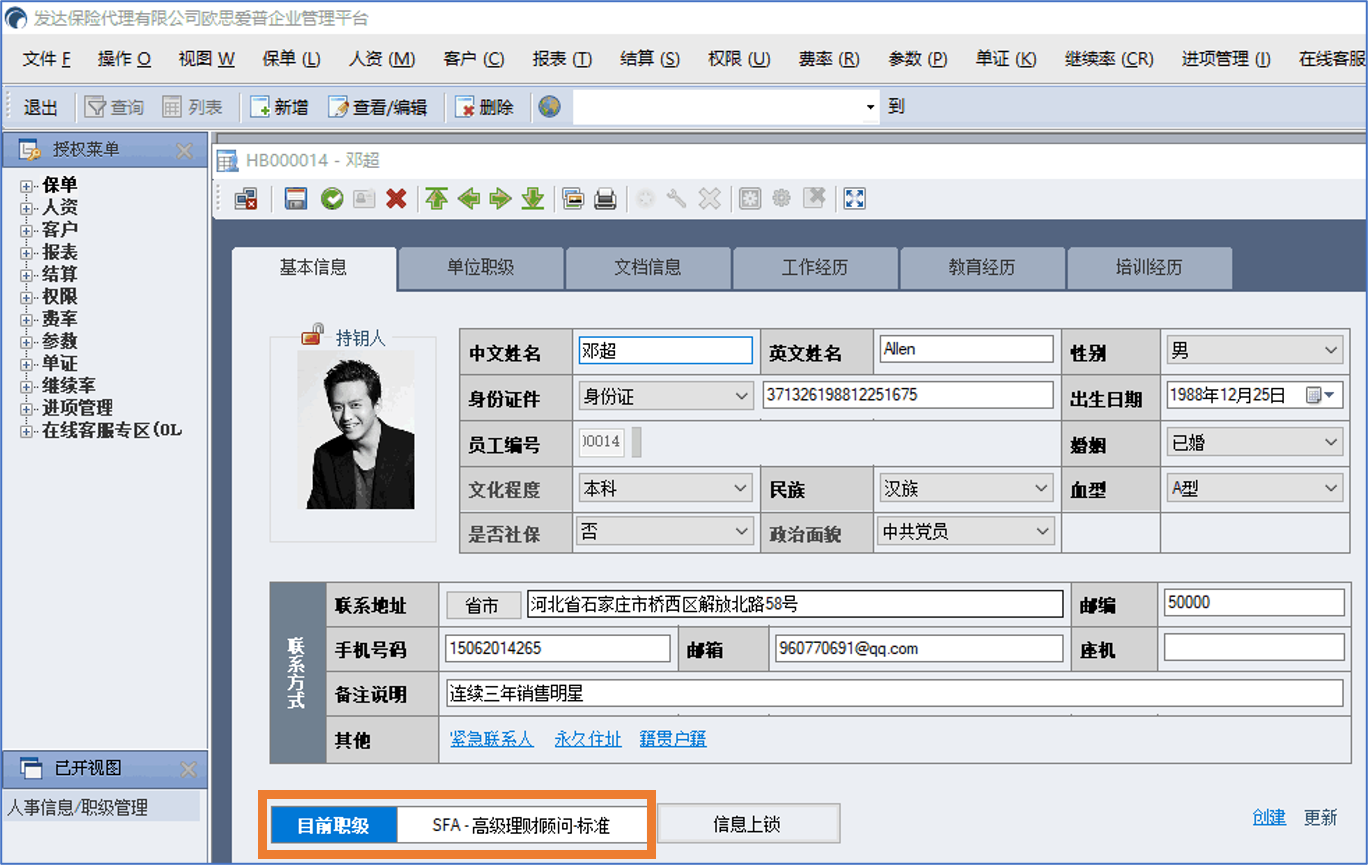The width and height of the screenshot is (1368, 865).
Task: Click the 手机号码 input field
Action: pos(557,648)
